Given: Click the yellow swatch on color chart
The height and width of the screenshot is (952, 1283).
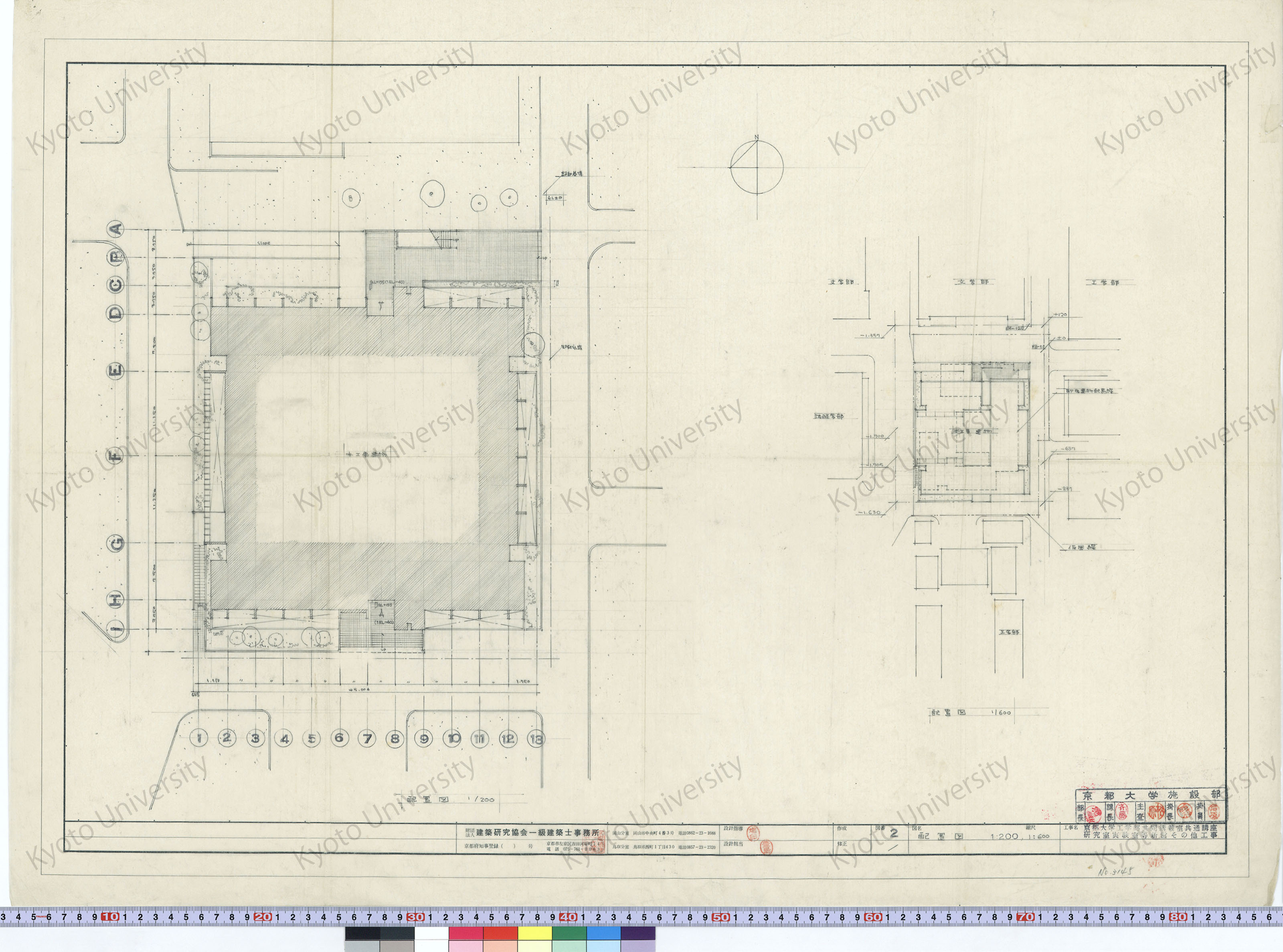Looking at the screenshot, I should [x=534, y=933].
